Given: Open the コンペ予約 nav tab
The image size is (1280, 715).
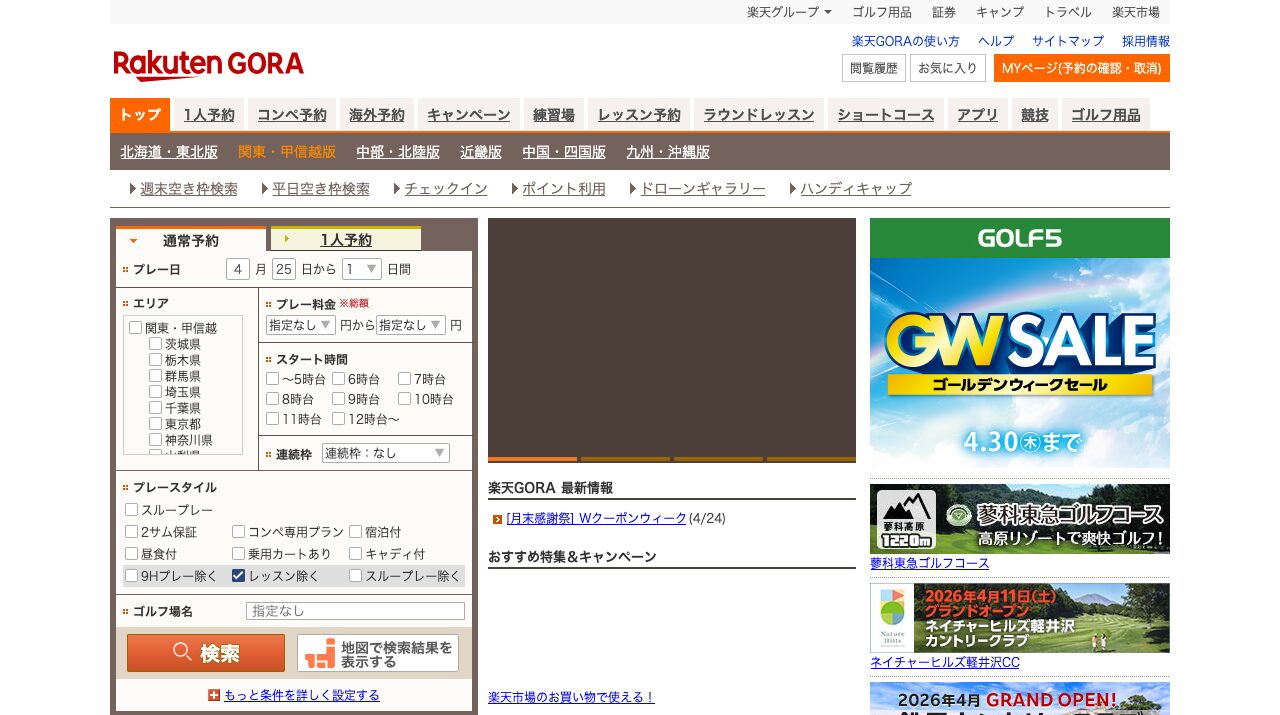Looking at the screenshot, I should (x=292, y=115).
